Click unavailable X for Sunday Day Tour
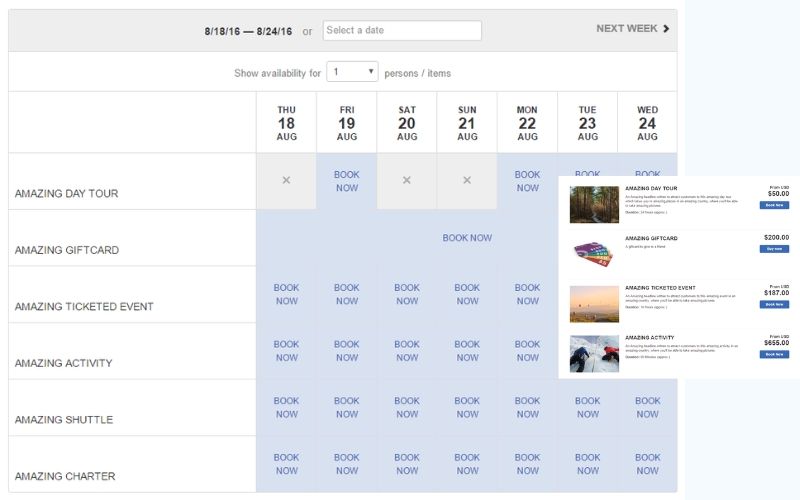The height and width of the screenshot is (500, 800). (467, 181)
